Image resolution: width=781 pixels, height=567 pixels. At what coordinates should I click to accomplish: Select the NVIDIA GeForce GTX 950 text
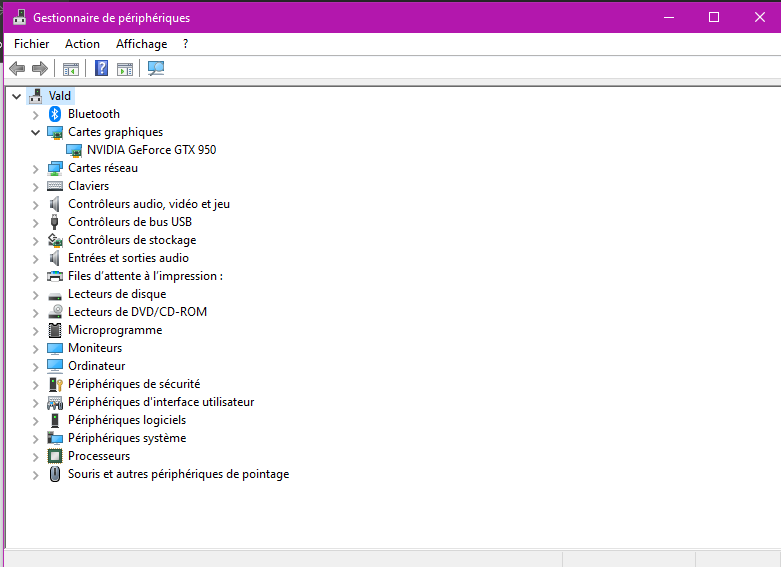coord(151,150)
